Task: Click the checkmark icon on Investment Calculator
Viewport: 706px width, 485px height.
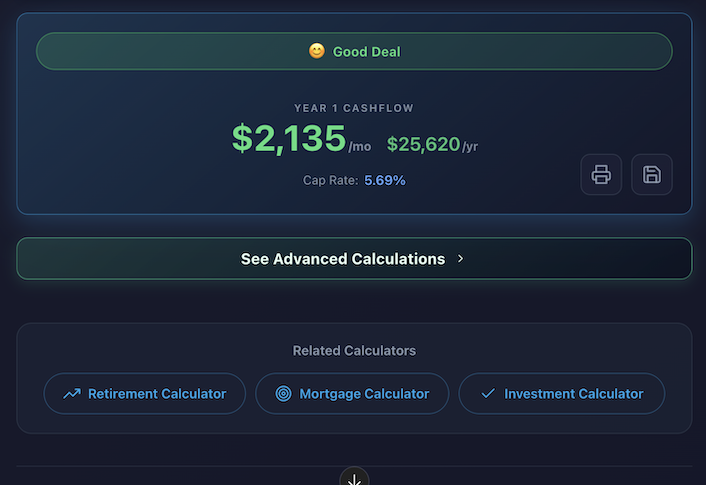Action: 488,394
